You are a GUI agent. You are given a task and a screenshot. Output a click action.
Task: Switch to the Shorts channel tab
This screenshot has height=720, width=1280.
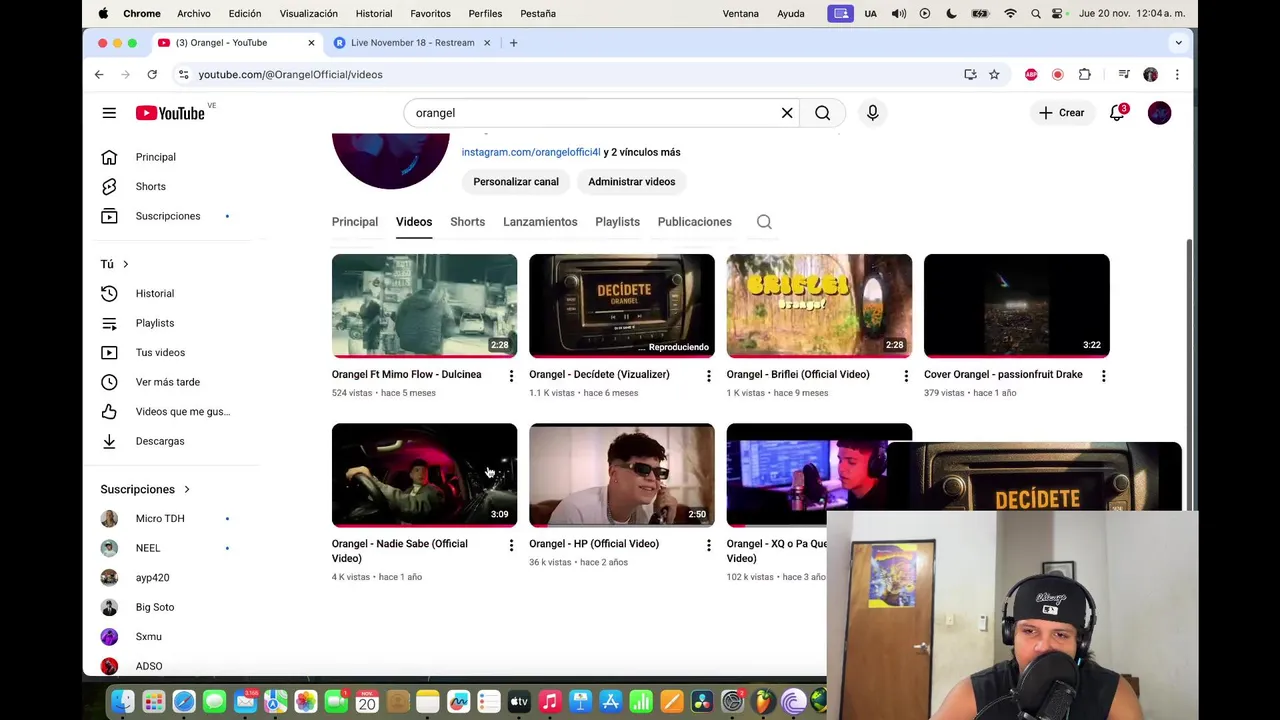467,222
